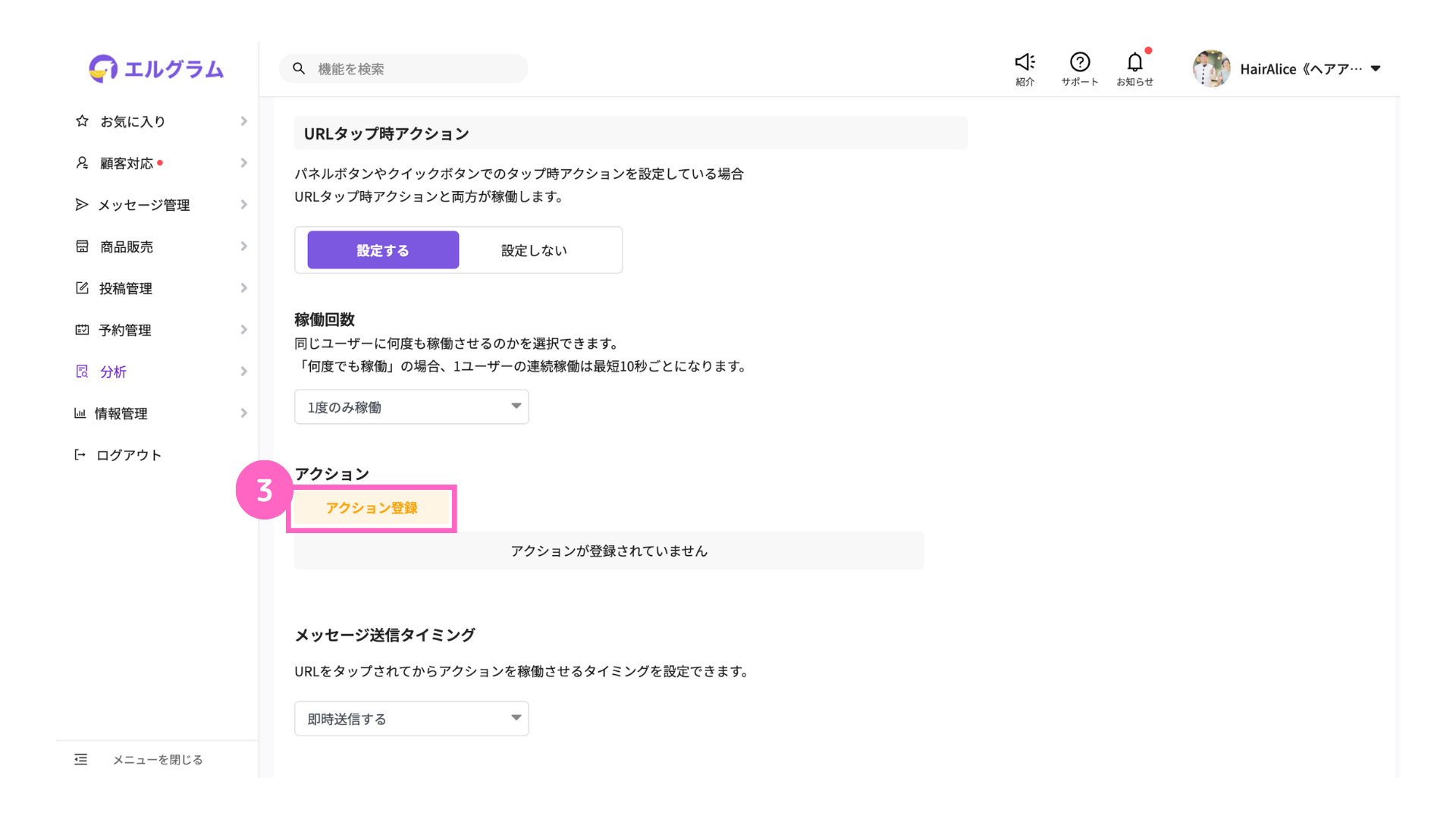Select the 設定する option
Image resolution: width=1456 pixels, height=819 pixels.
[383, 250]
